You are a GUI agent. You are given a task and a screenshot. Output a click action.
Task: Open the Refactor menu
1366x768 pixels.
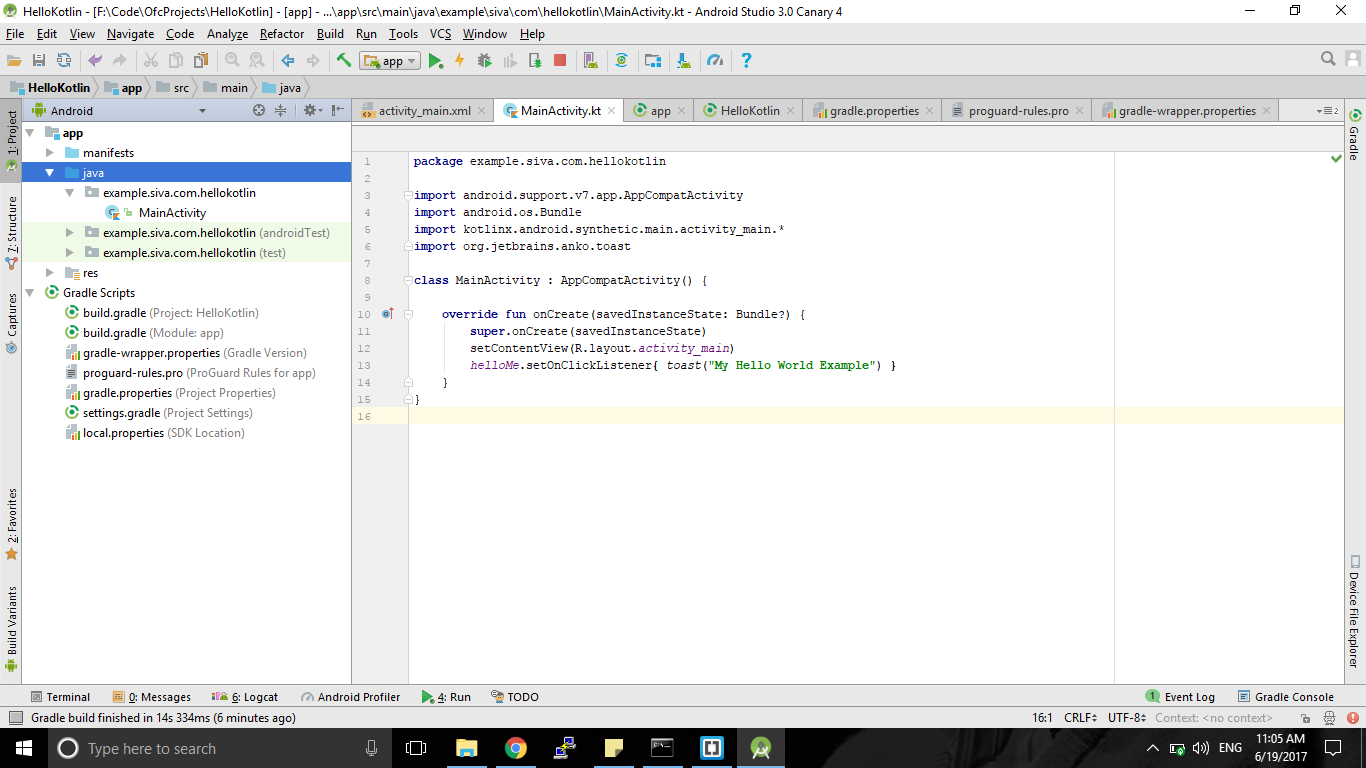282,34
